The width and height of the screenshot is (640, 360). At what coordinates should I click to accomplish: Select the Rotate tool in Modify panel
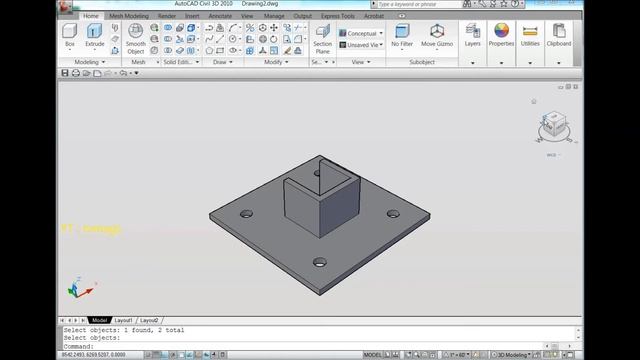pyautogui.click(x=274, y=39)
